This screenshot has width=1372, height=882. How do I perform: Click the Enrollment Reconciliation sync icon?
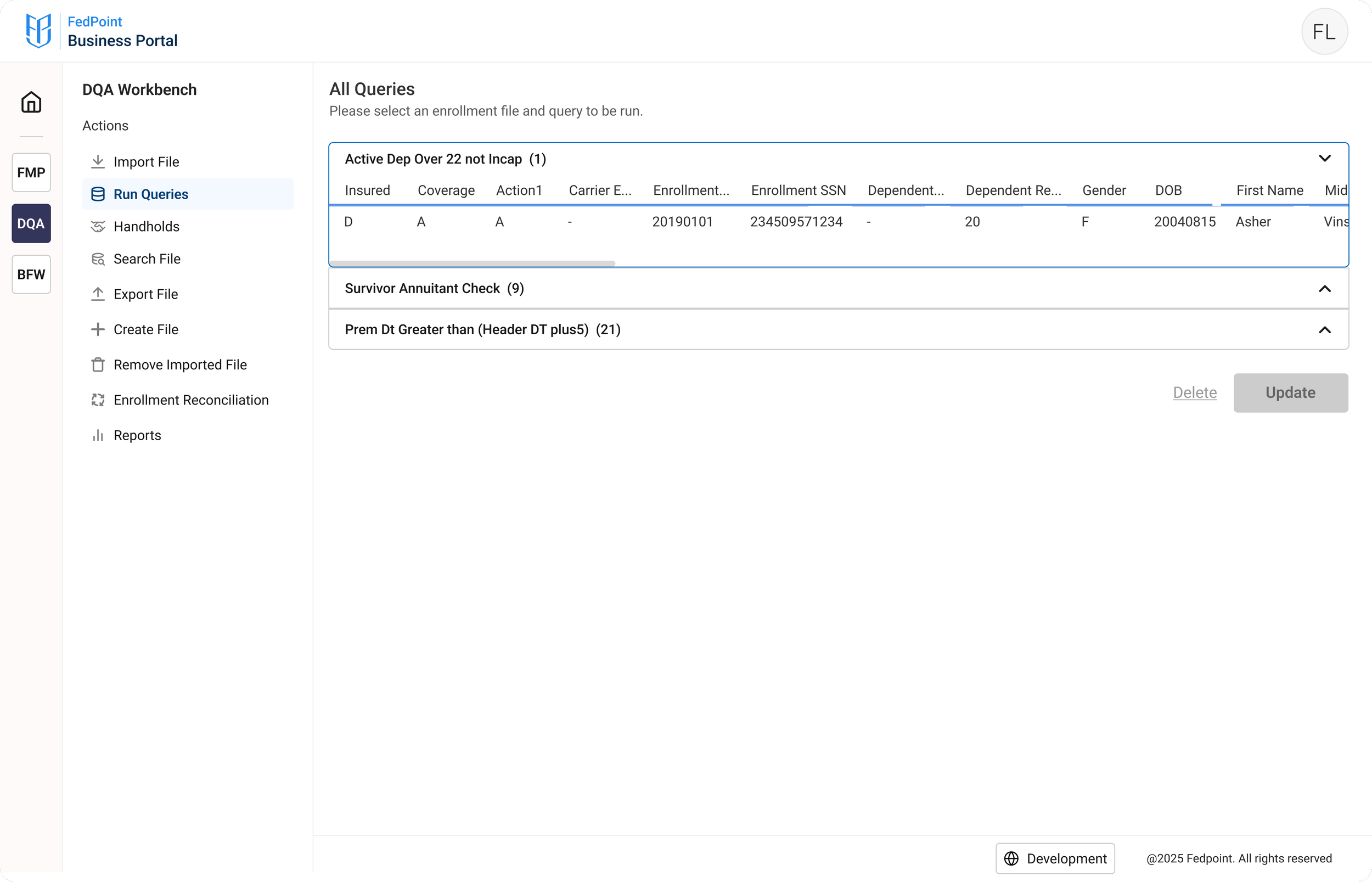click(x=98, y=400)
